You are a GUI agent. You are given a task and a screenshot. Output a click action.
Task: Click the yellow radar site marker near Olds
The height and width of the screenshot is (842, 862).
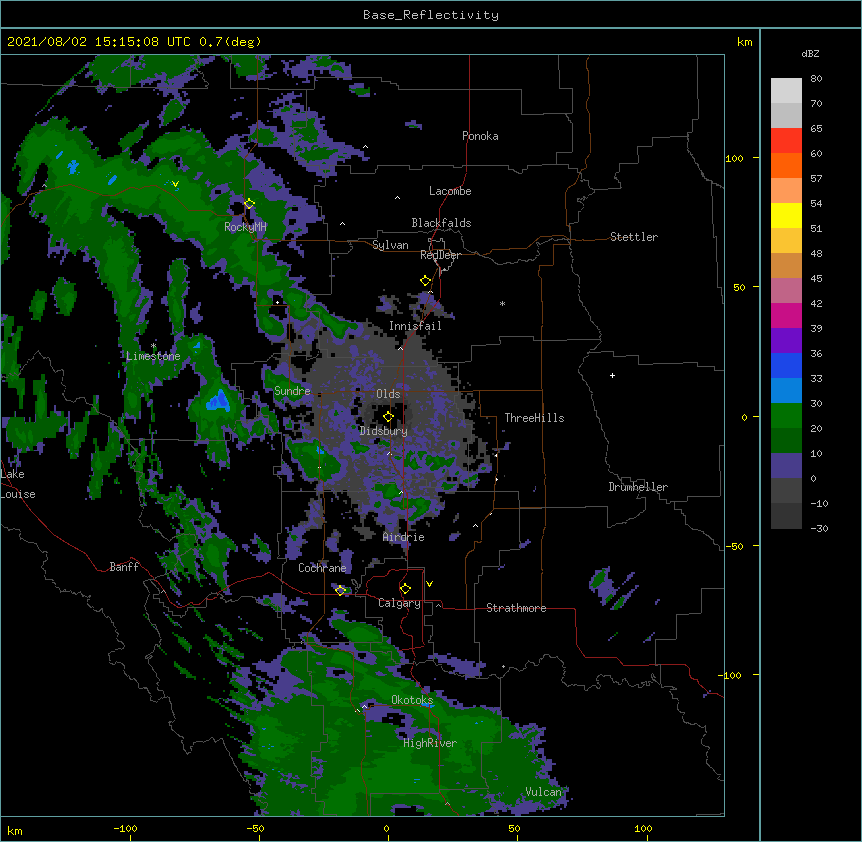tap(388, 417)
